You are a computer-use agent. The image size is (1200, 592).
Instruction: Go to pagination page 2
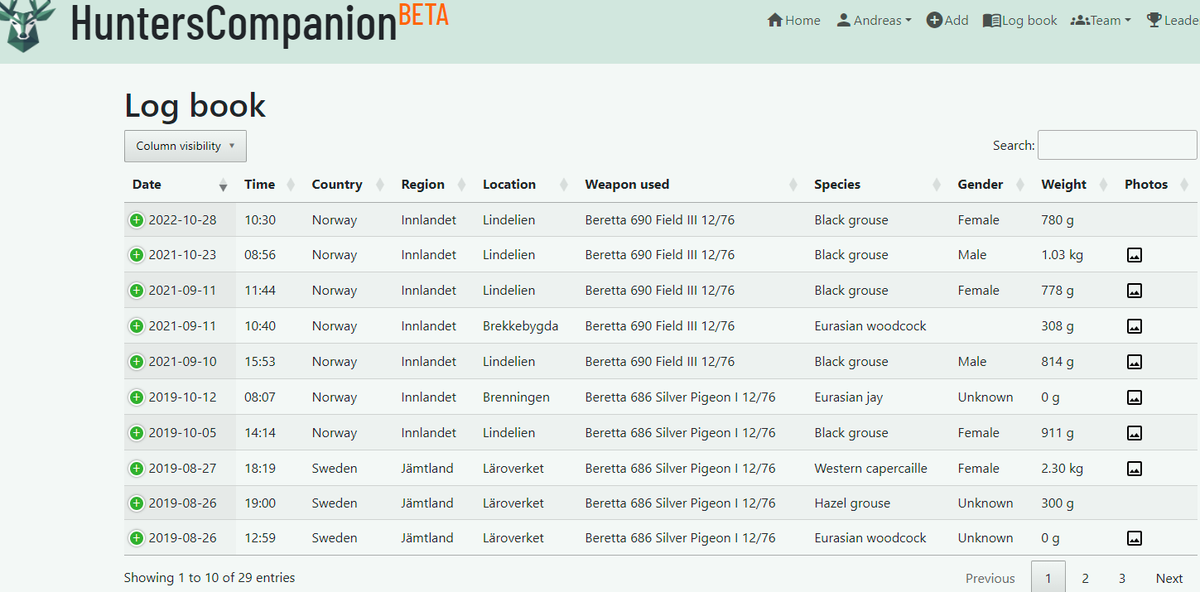click(x=1085, y=578)
